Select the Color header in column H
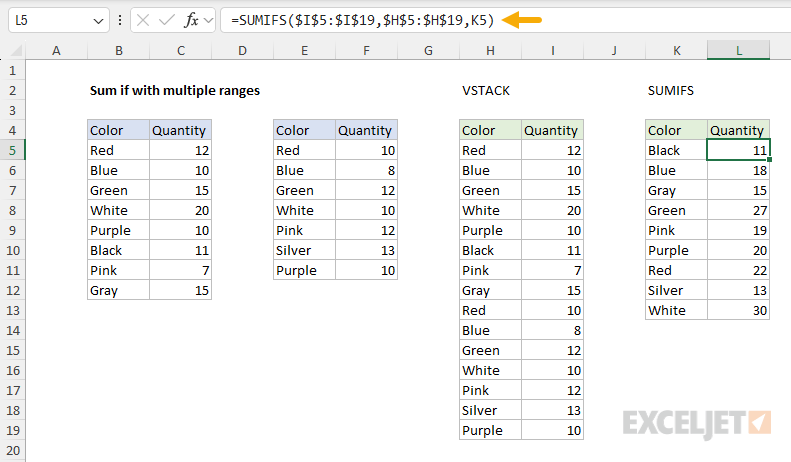This screenshot has height=462, width=791. pos(490,130)
